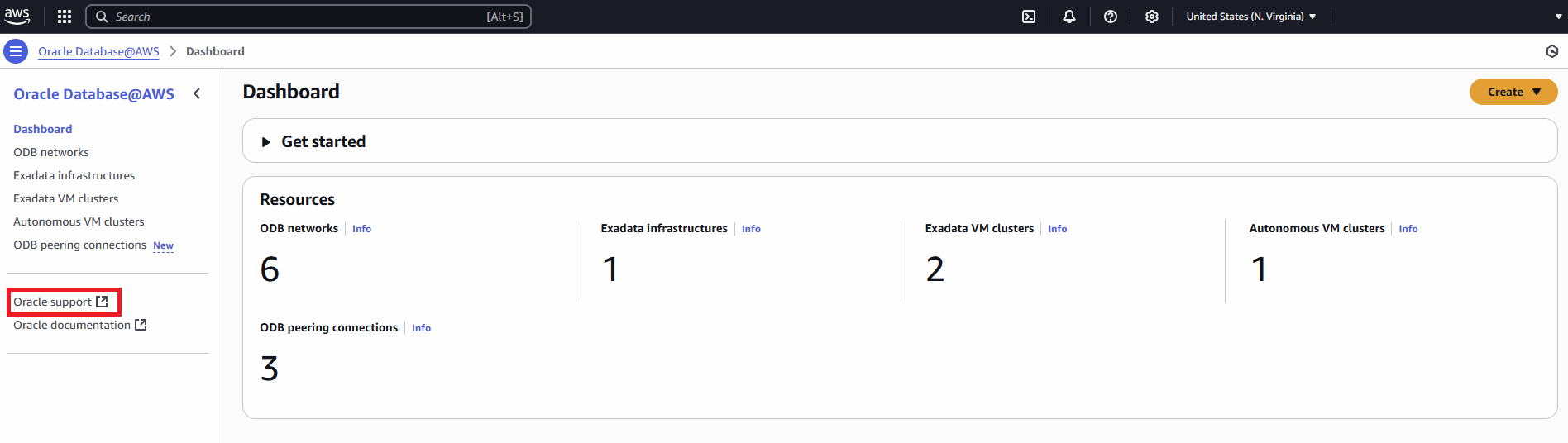Open ODB networks in the sidebar
The width and height of the screenshot is (1568, 443).
pos(51,152)
